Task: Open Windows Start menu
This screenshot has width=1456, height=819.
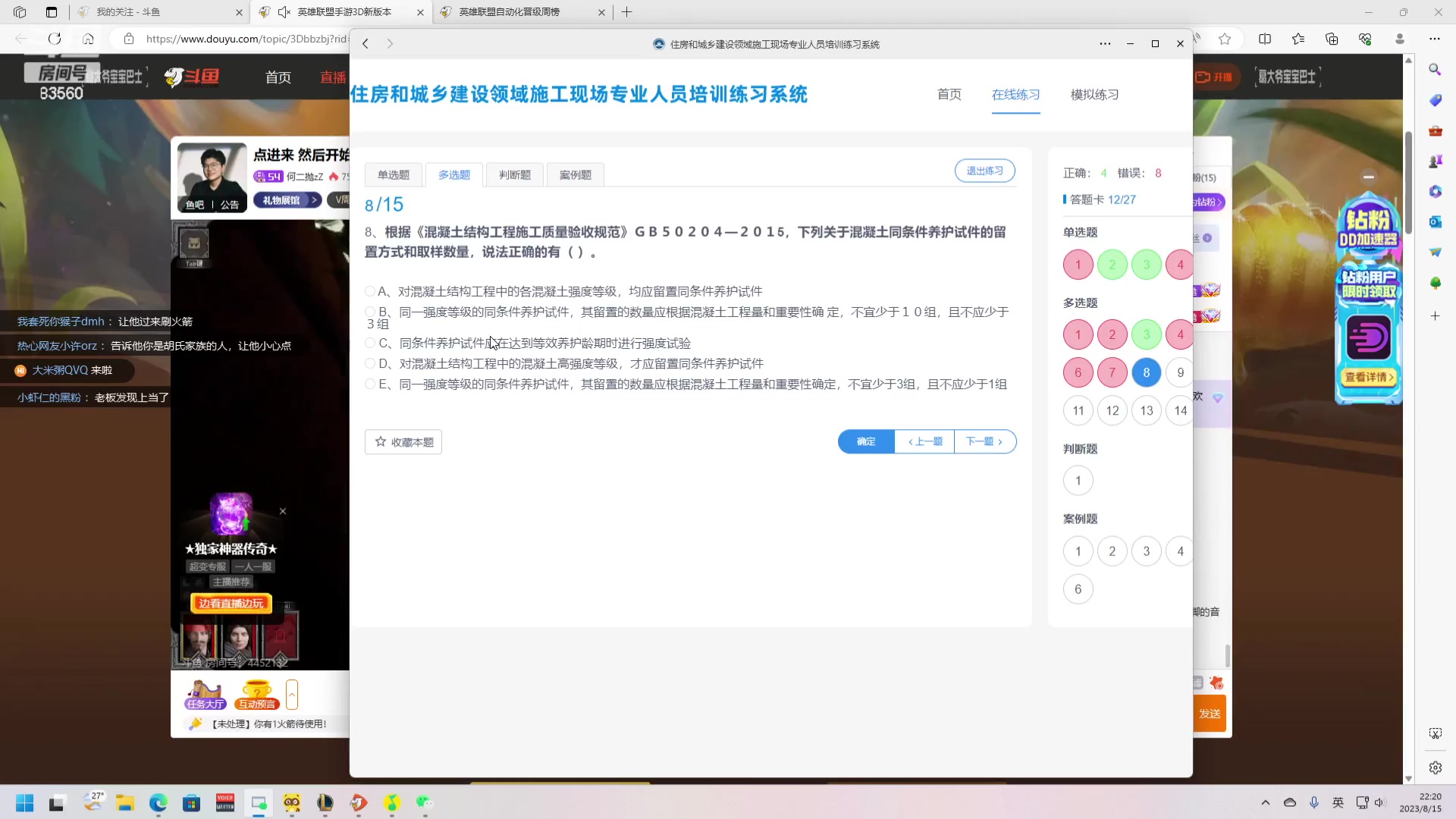Action: (24, 803)
